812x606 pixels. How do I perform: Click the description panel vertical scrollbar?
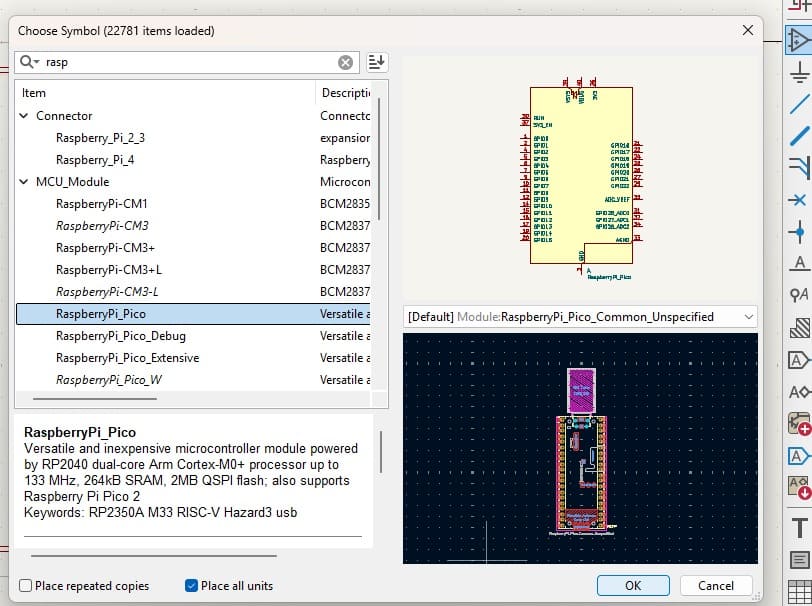point(381,452)
